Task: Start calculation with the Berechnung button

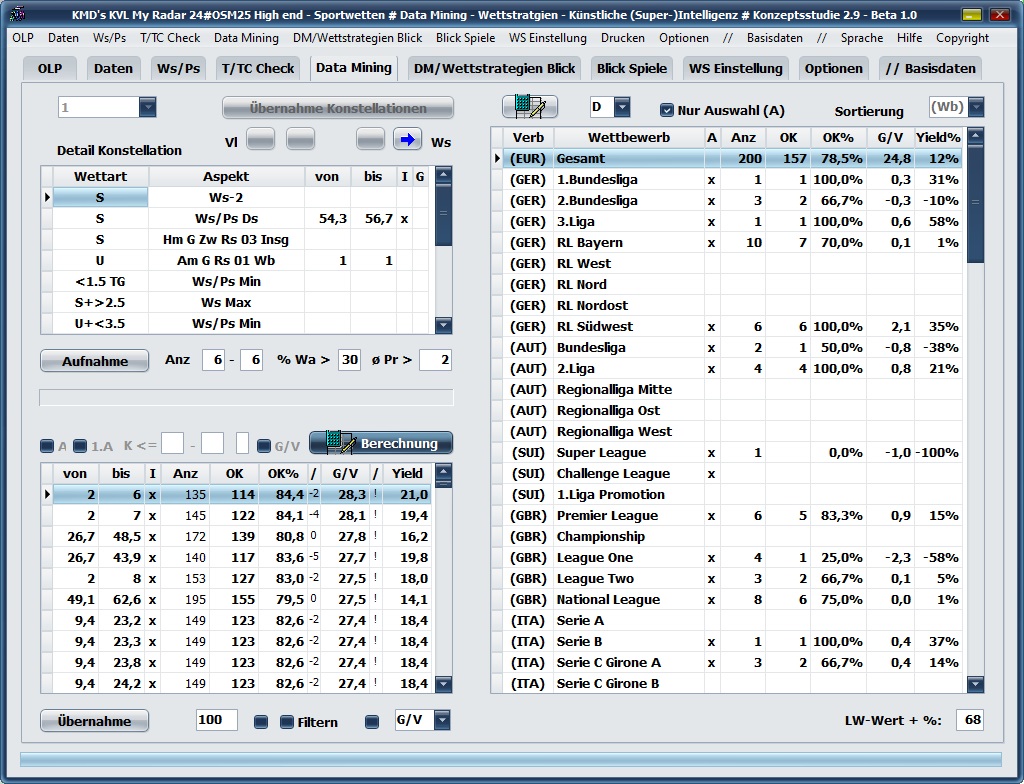Action: [381, 444]
